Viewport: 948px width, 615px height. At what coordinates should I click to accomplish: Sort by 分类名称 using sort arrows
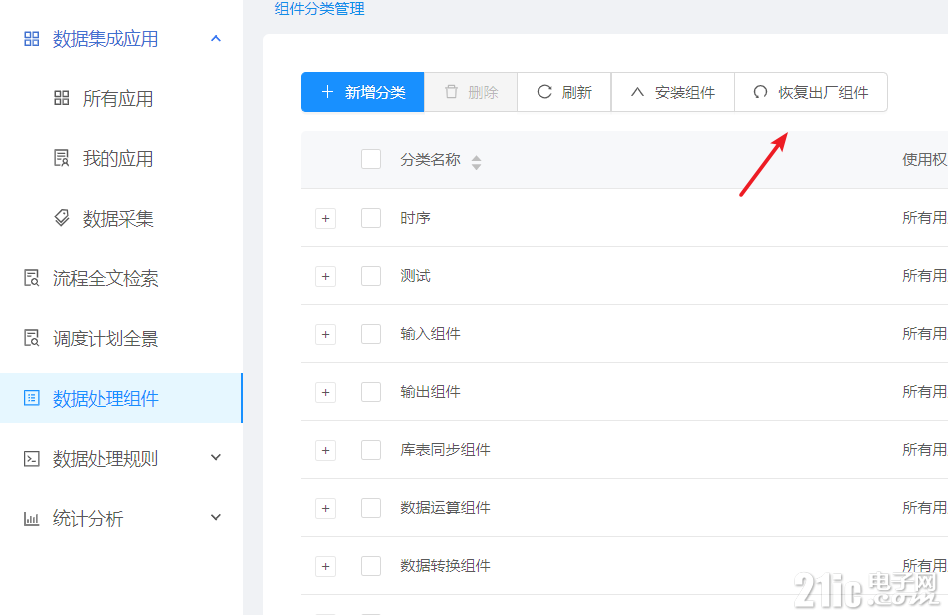pos(476,162)
